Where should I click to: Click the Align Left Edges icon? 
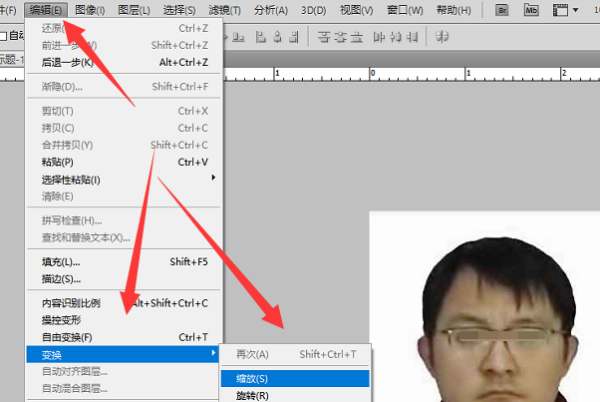261,37
